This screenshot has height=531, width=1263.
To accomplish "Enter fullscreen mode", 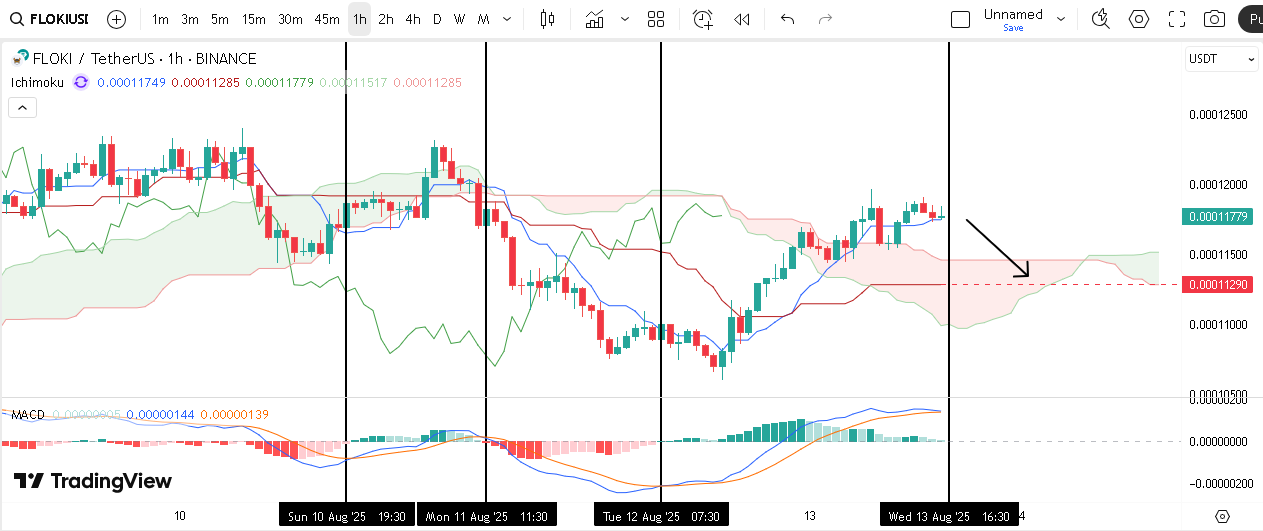I will click(x=1177, y=19).
